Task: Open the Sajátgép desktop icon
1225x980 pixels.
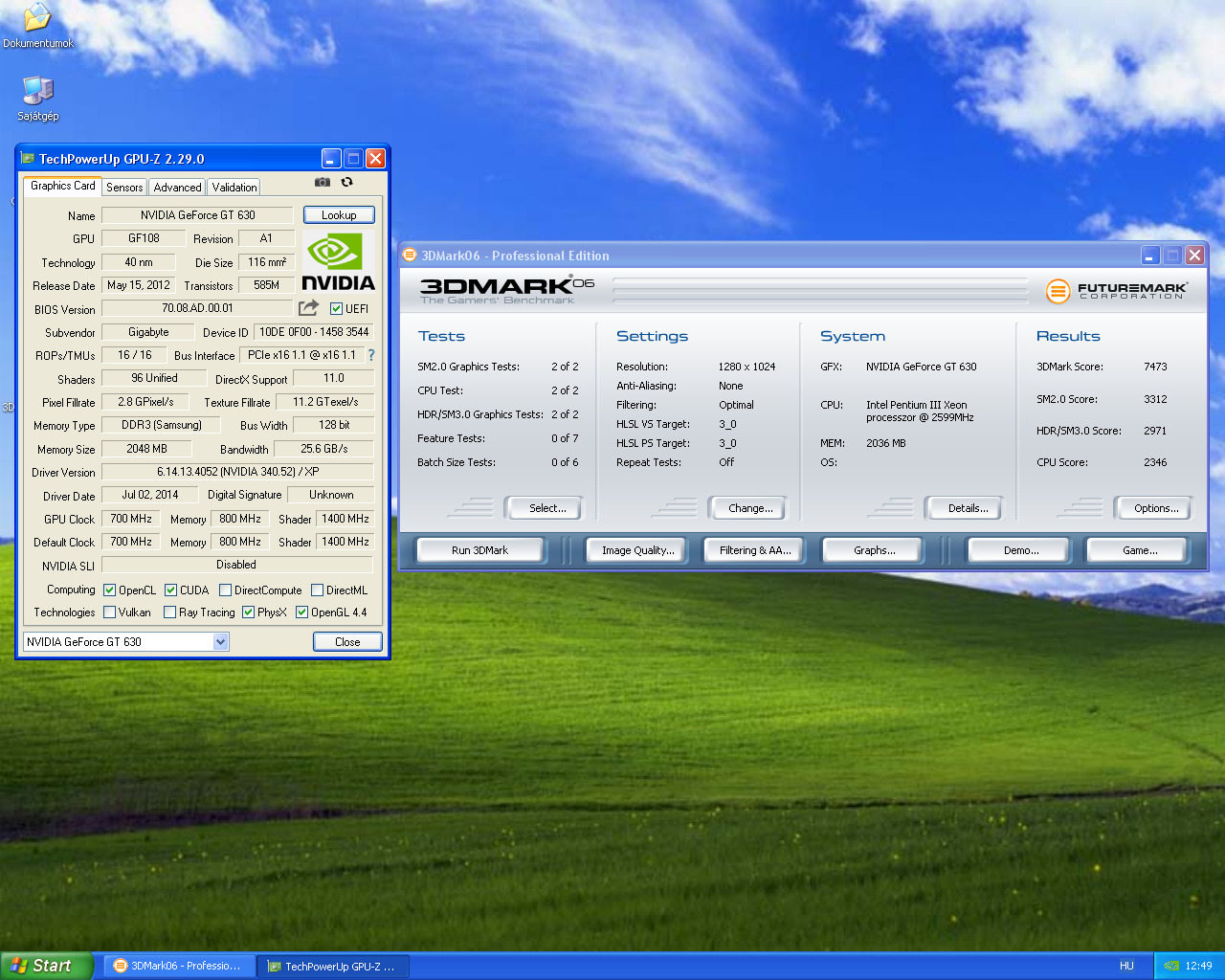Action: click(x=37, y=92)
